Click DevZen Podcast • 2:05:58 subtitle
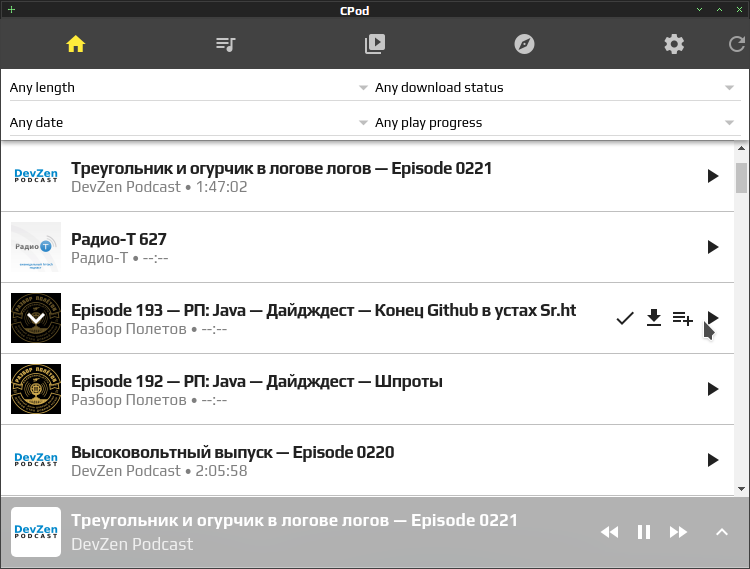 click(x=159, y=471)
